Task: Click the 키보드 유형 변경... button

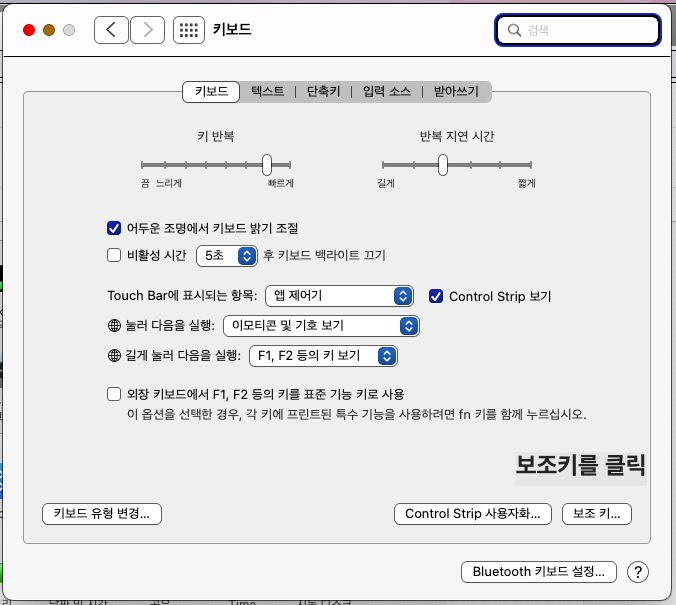Action: 102,514
